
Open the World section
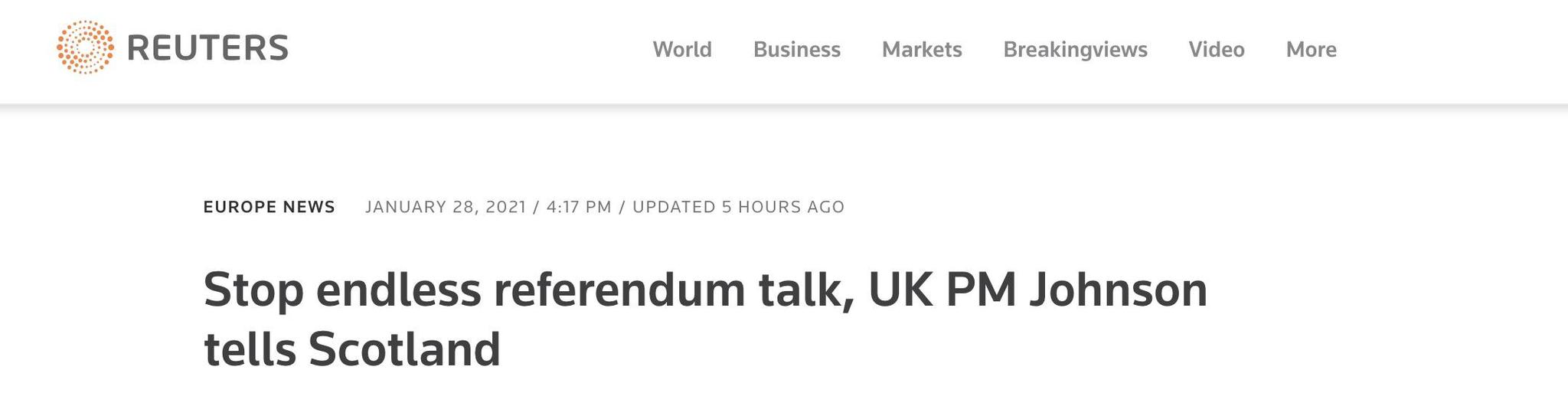click(681, 50)
